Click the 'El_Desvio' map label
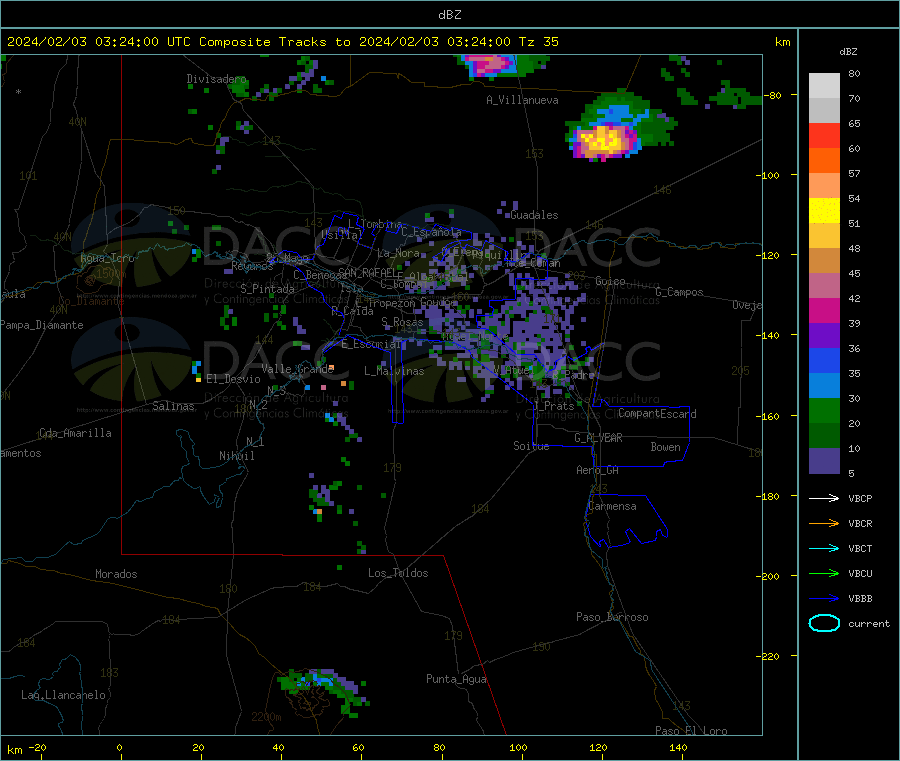The width and height of the screenshot is (900, 761). pyautogui.click(x=233, y=379)
